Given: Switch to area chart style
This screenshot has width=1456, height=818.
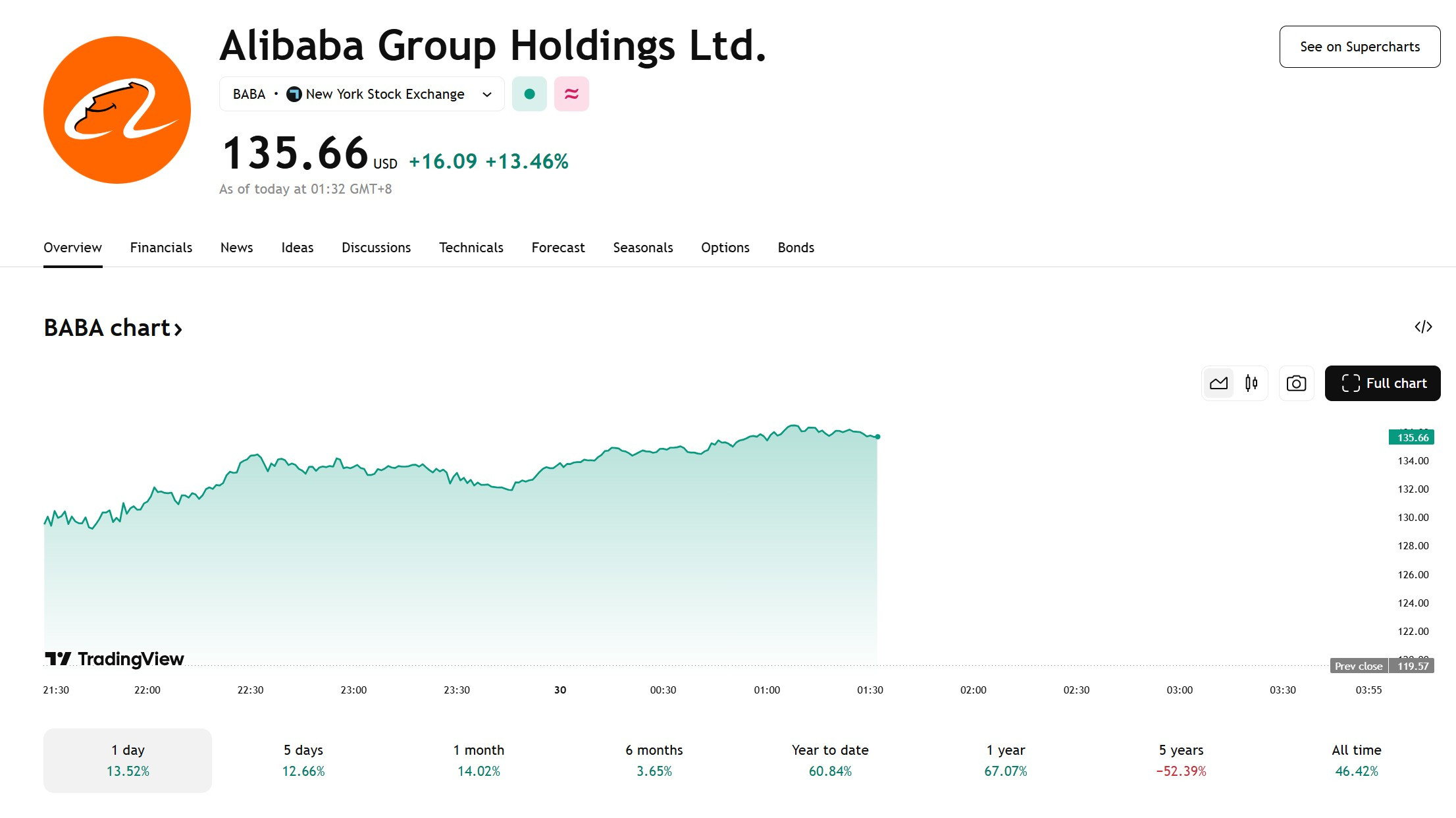Looking at the screenshot, I should click(1218, 383).
